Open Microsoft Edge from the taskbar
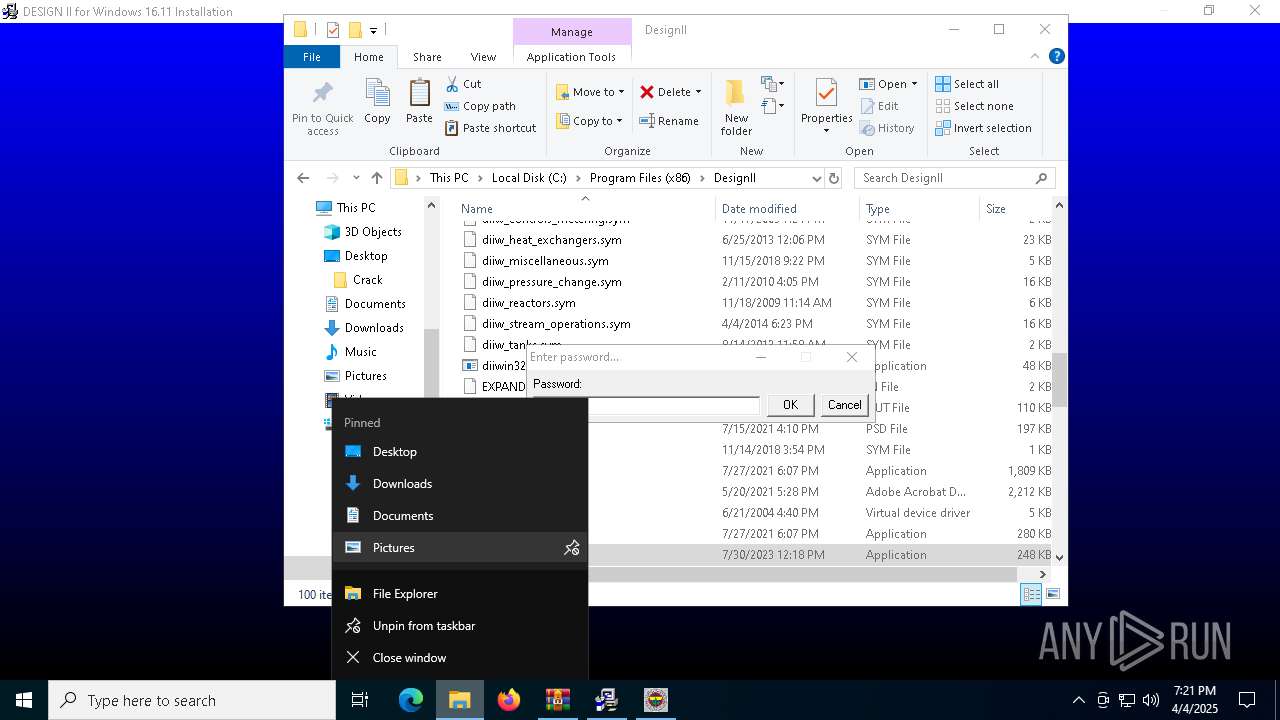 [411, 700]
